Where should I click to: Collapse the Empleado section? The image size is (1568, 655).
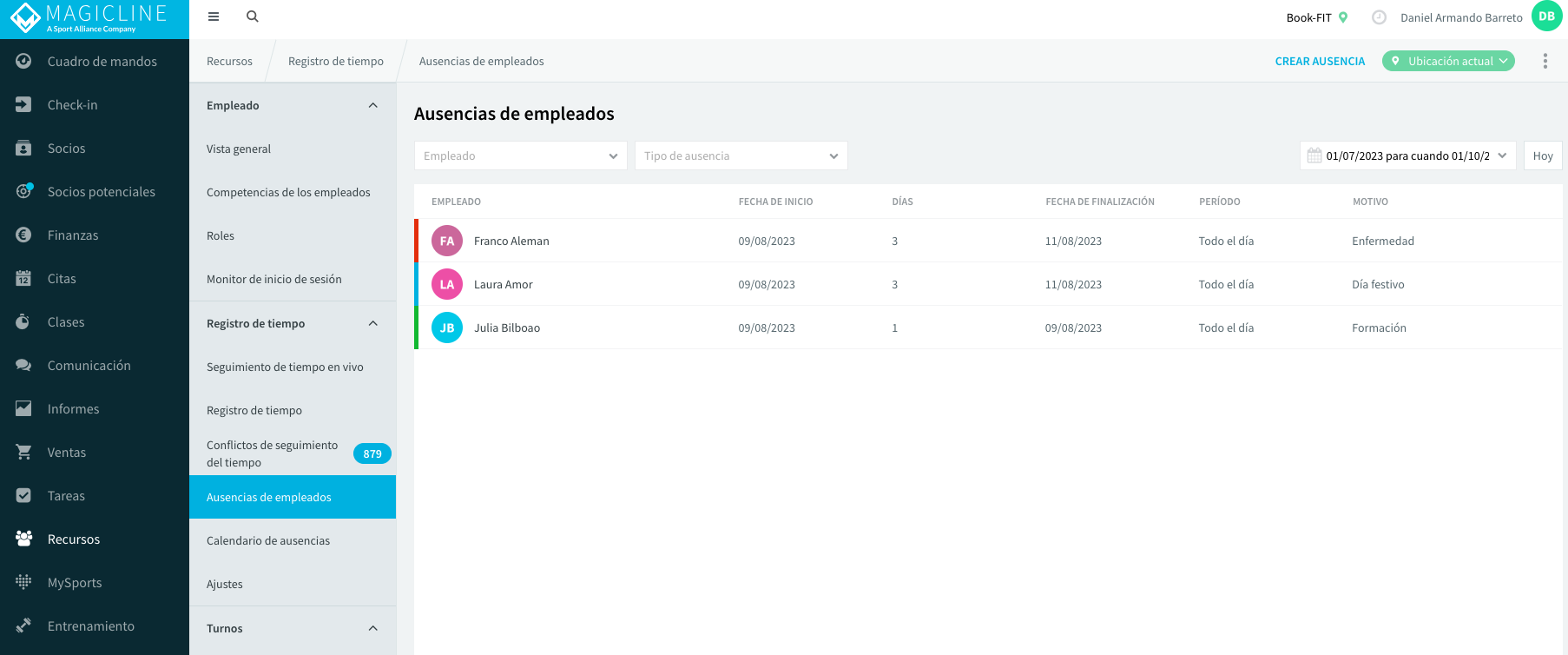[373, 105]
